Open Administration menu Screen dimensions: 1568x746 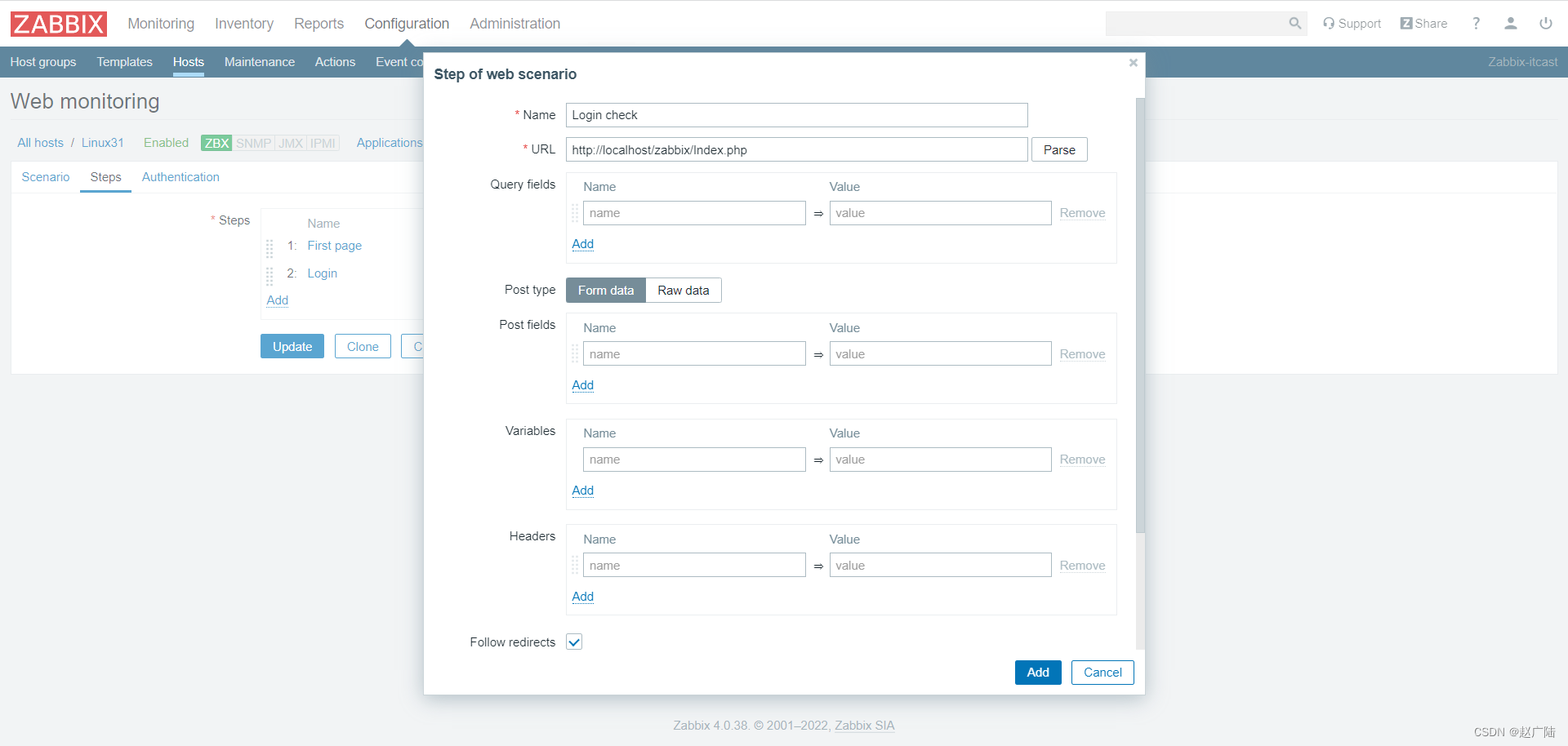[x=514, y=24]
